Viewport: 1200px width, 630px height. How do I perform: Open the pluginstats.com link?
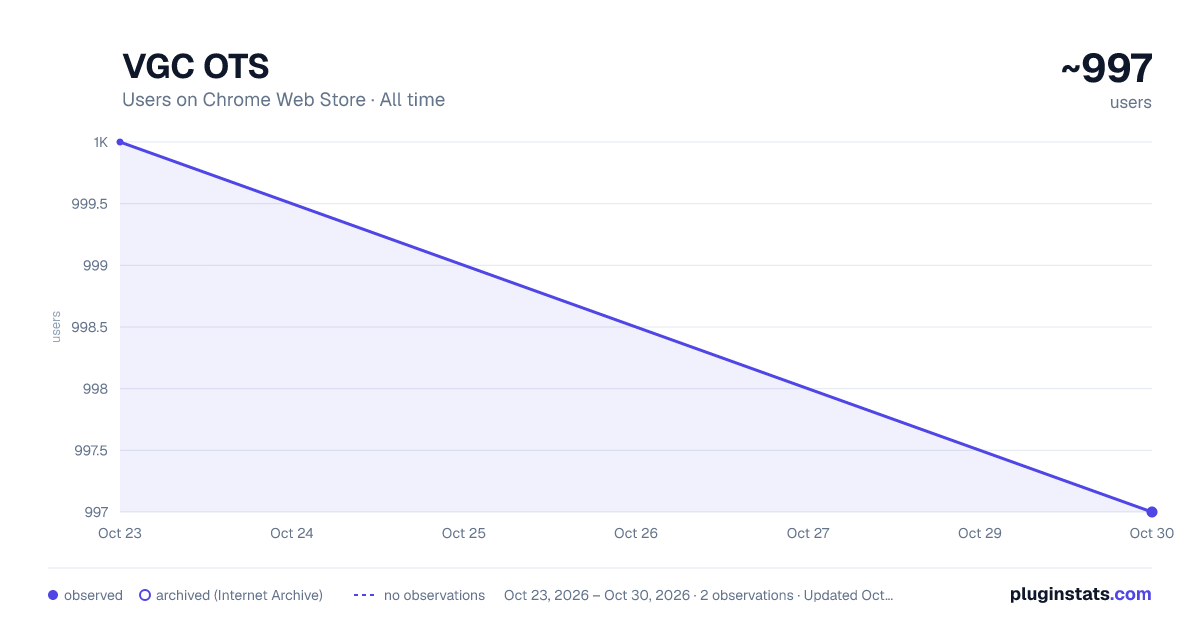(1080, 594)
